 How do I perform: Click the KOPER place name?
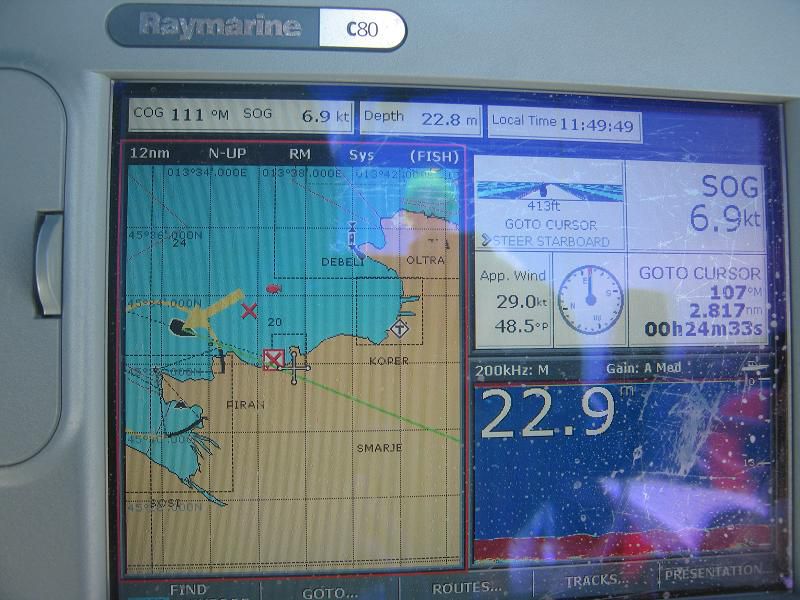(389, 361)
